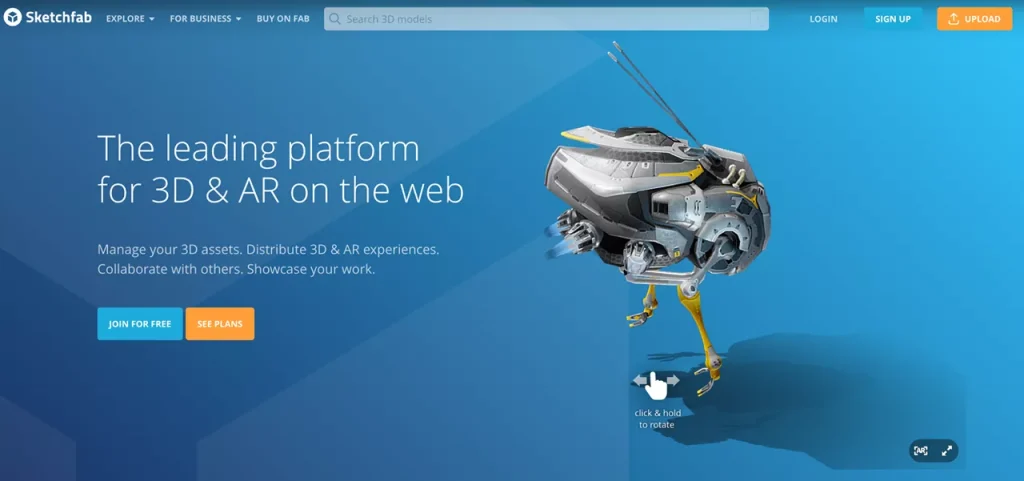Image resolution: width=1024 pixels, height=481 pixels.
Task: Expand the For Business menu
Action: pos(205,19)
